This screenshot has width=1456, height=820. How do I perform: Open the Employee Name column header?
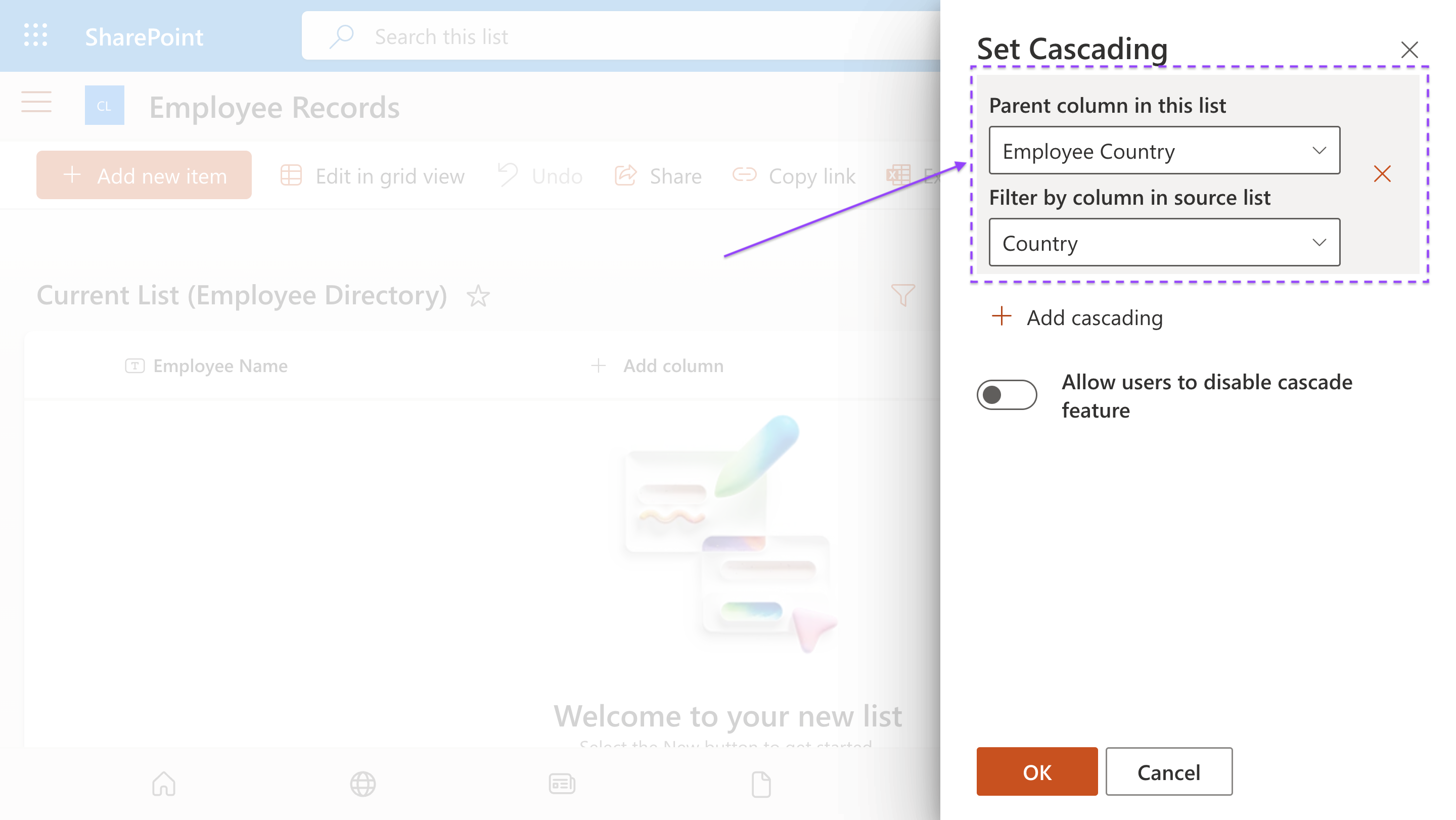coord(206,366)
